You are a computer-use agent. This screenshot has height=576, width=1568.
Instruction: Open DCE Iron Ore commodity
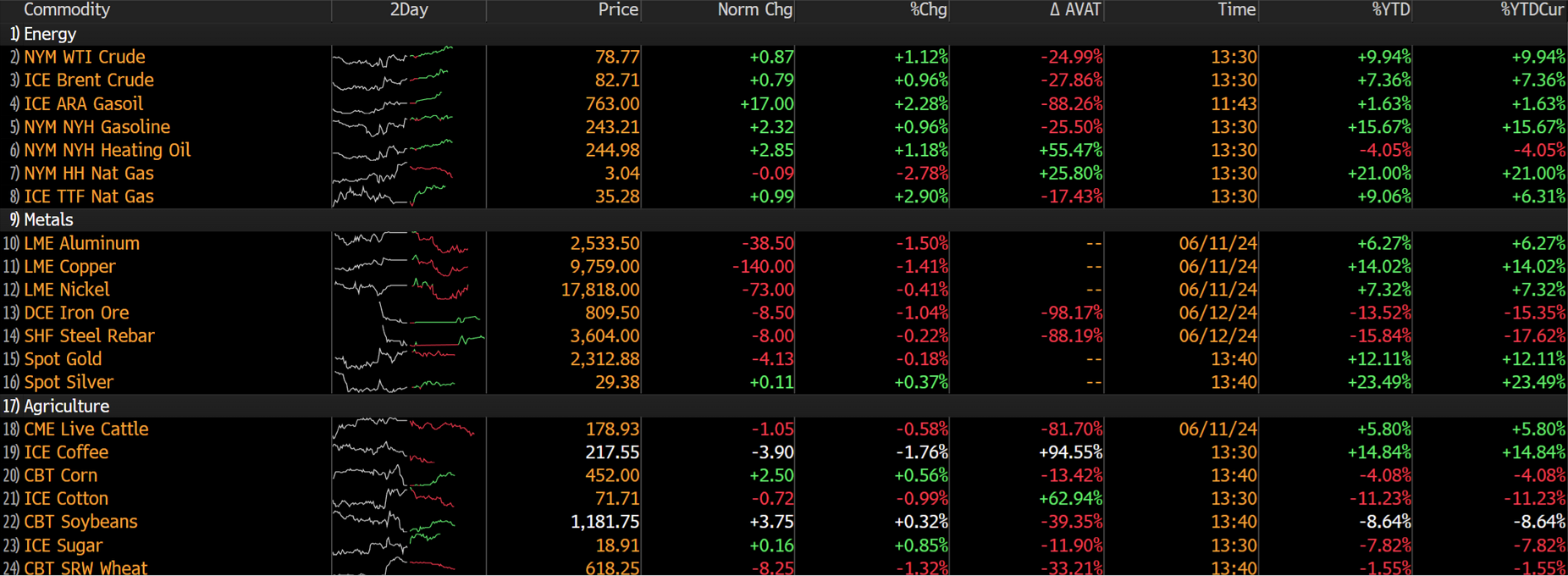pyautogui.click(x=76, y=313)
